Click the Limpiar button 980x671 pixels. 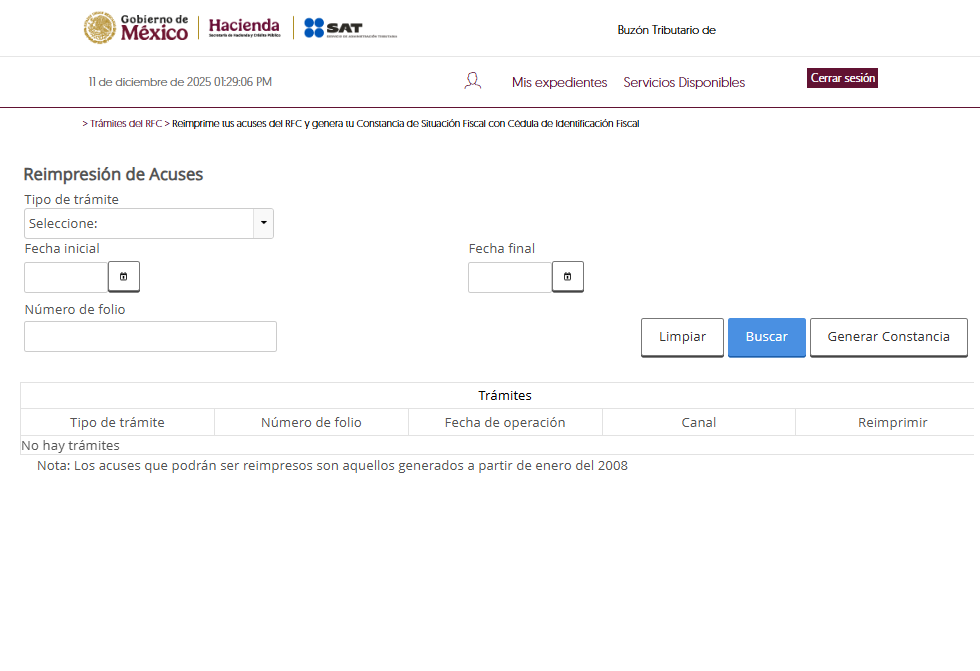[681, 337]
